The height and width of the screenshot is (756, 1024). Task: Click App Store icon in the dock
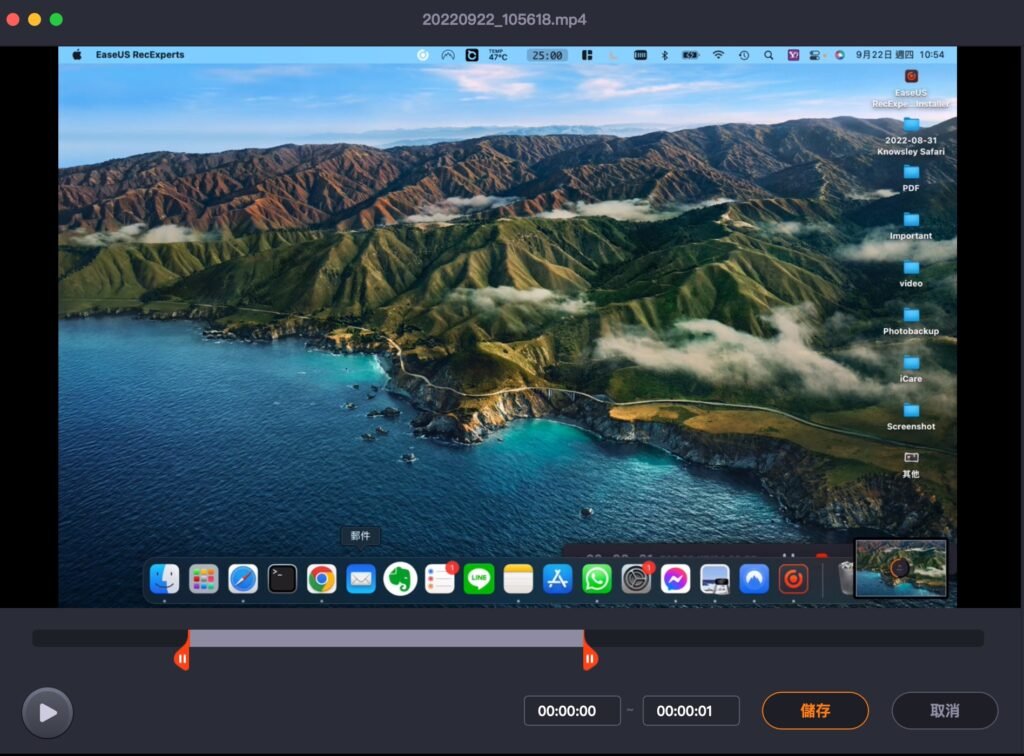(x=557, y=578)
